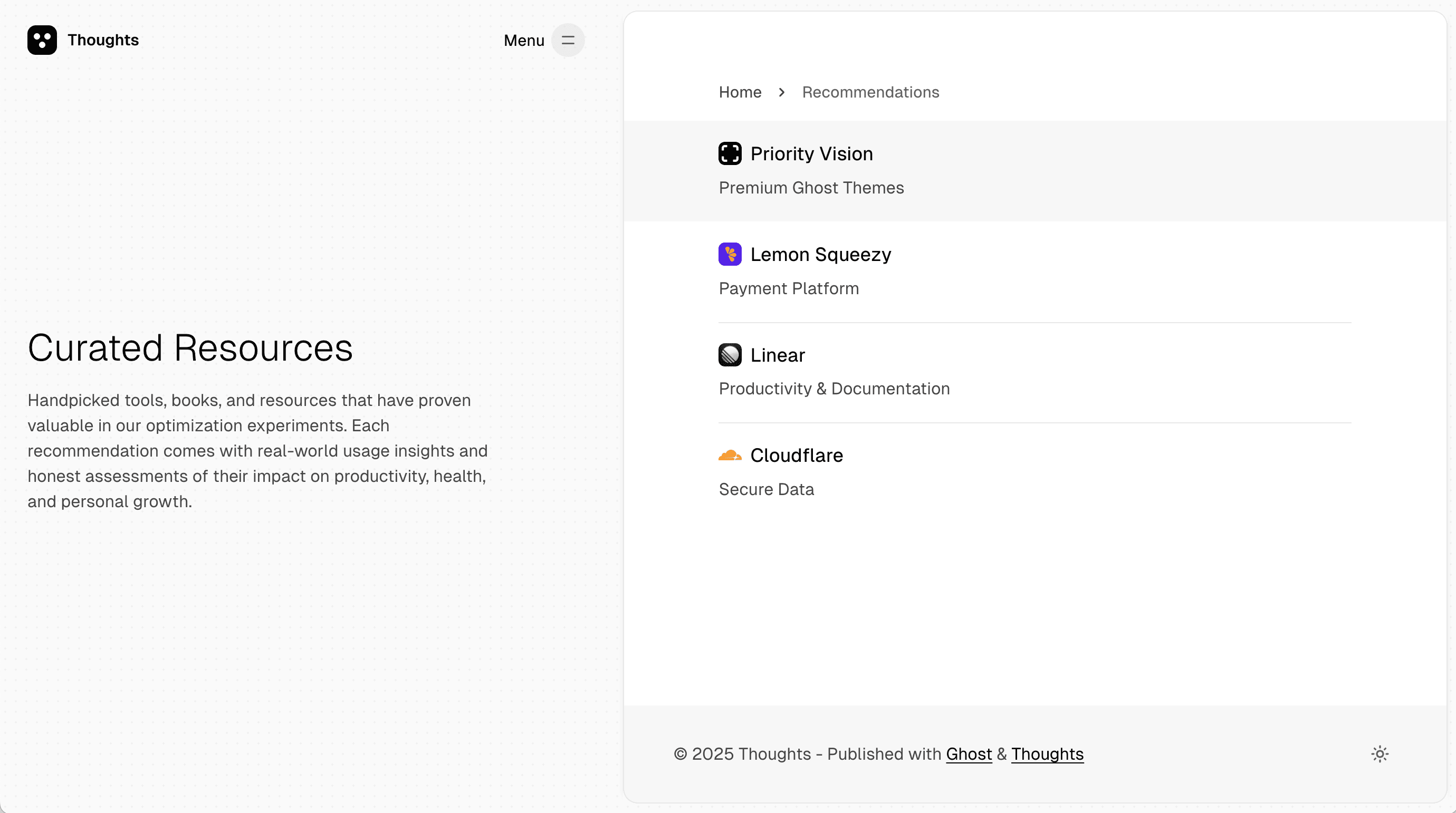Click the Cloudflare cloud icon
This screenshot has height=813, width=1456.
pos(729,455)
